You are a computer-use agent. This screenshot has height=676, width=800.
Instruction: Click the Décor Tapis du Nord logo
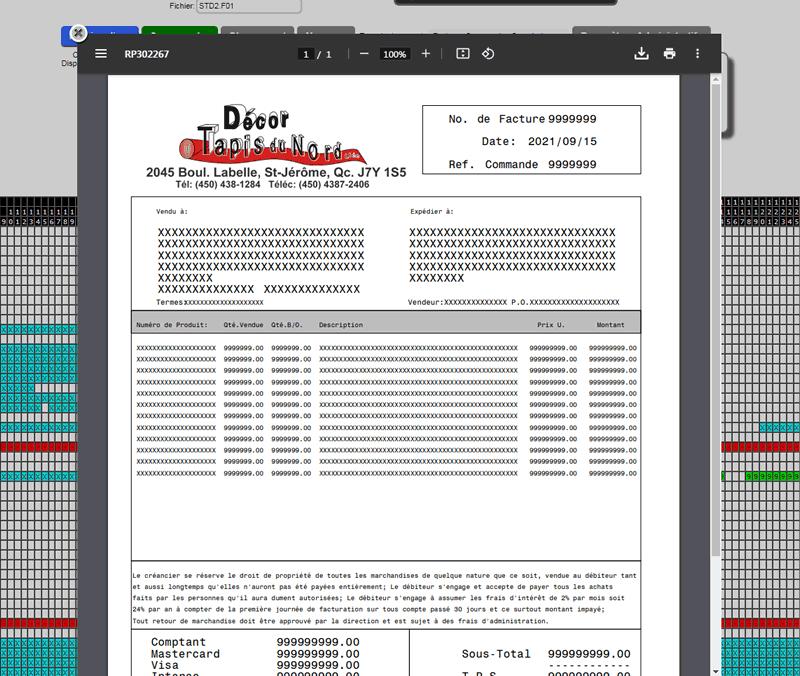click(273, 134)
